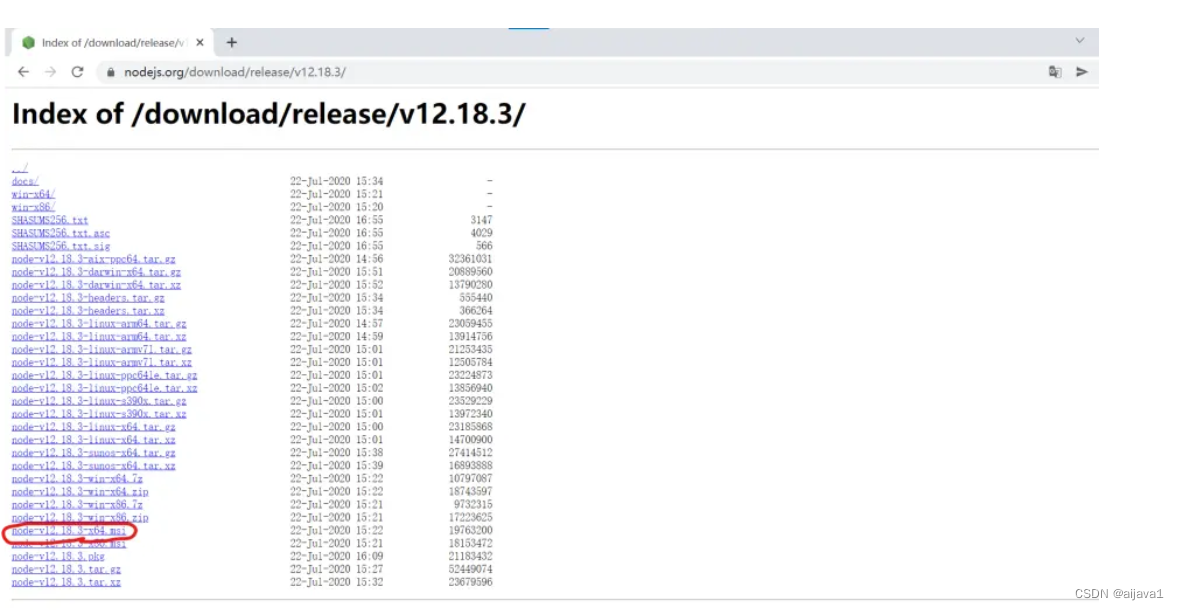Image resolution: width=1179 pixels, height=610 pixels.
Task: Click the browser forward arrow
Action: point(50,72)
